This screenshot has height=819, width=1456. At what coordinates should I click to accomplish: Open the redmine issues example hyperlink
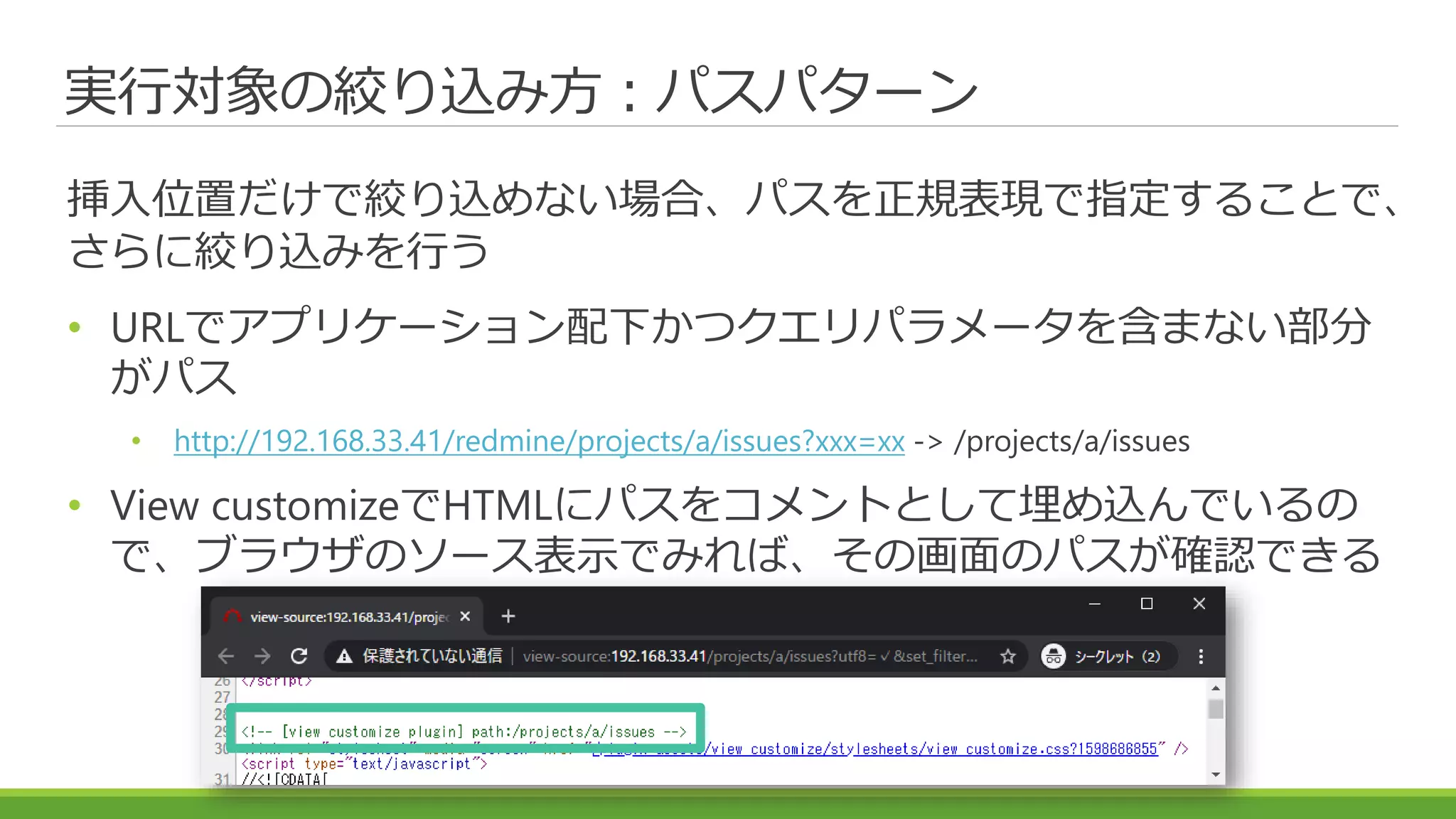coord(539,441)
